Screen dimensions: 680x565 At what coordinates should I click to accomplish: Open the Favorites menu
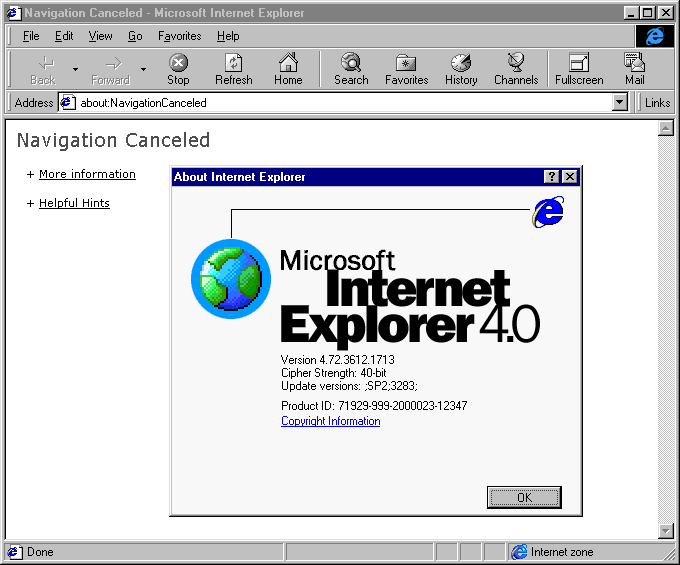click(x=180, y=36)
